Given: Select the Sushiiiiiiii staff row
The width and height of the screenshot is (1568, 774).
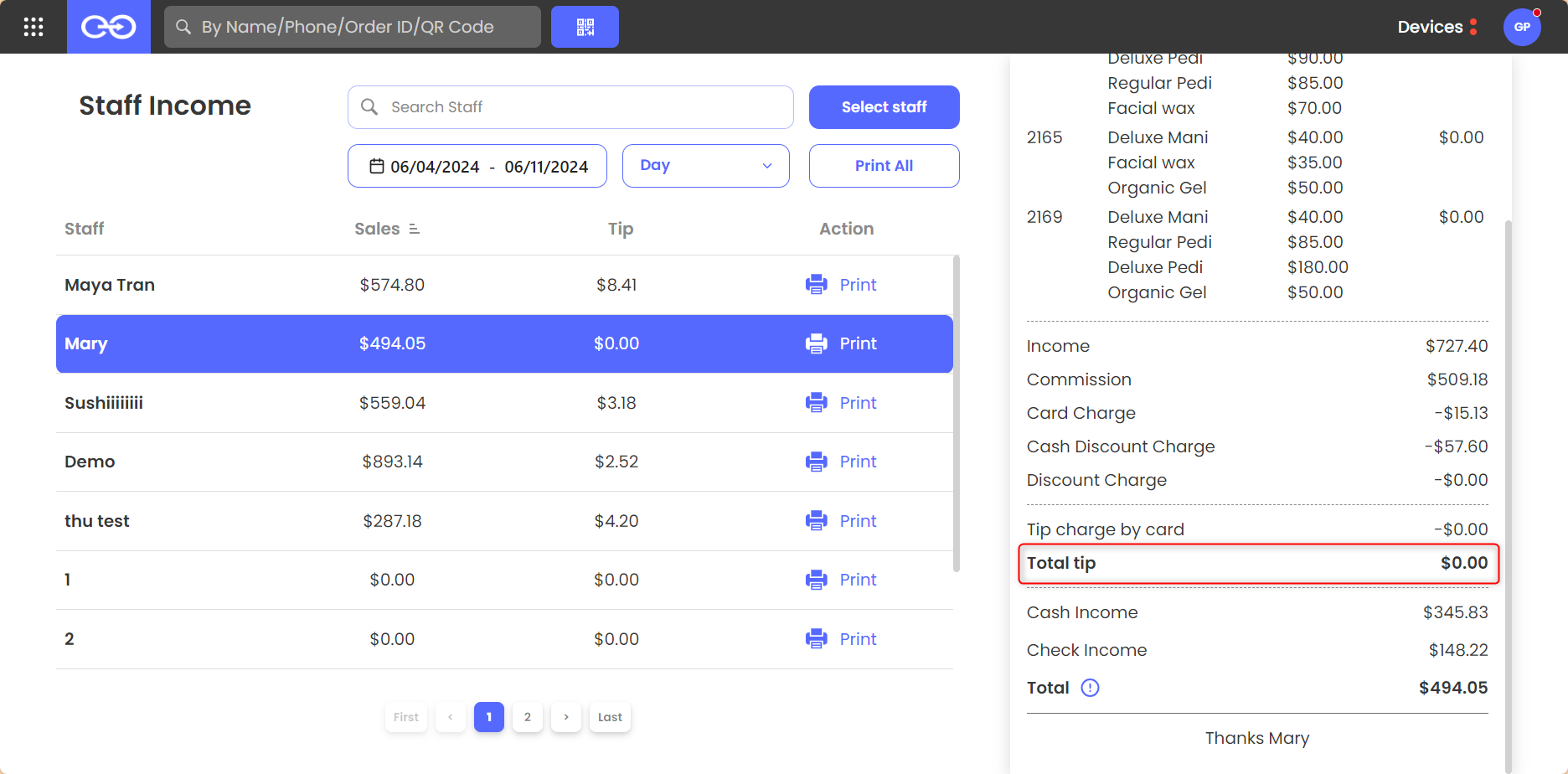Looking at the screenshot, I should coord(504,403).
